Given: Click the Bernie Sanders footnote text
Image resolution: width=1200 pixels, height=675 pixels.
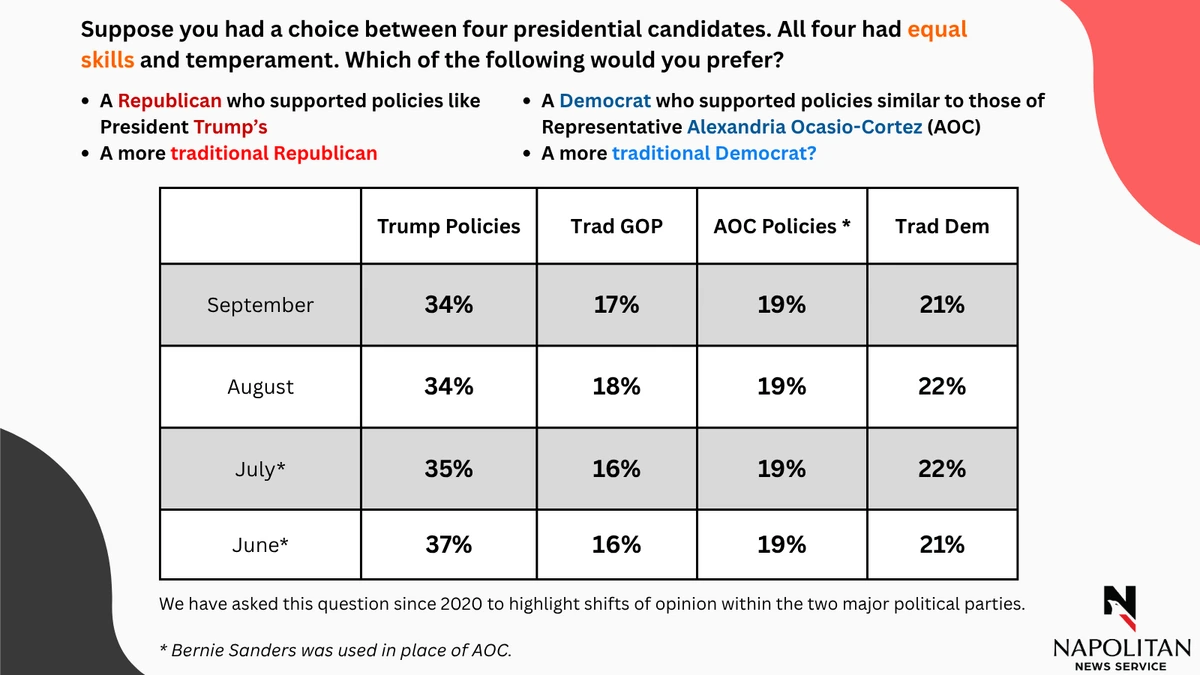Looking at the screenshot, I should (x=335, y=651).
